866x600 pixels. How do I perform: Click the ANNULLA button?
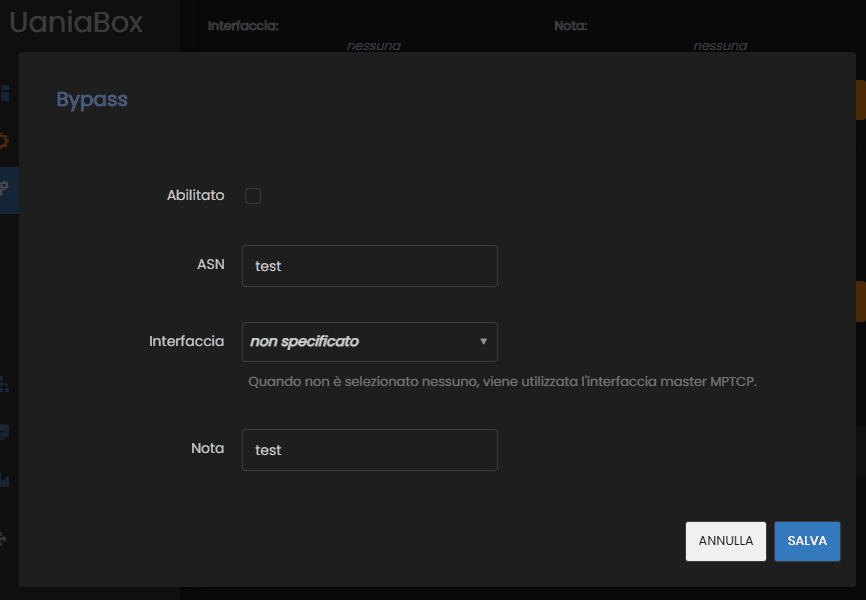[726, 541]
